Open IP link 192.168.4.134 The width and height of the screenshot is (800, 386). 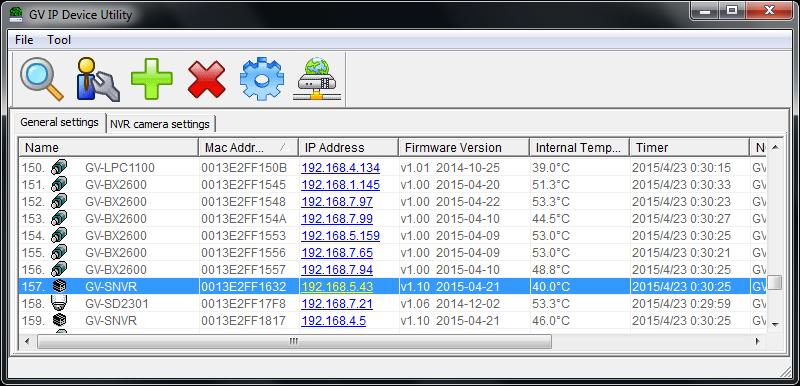340,167
